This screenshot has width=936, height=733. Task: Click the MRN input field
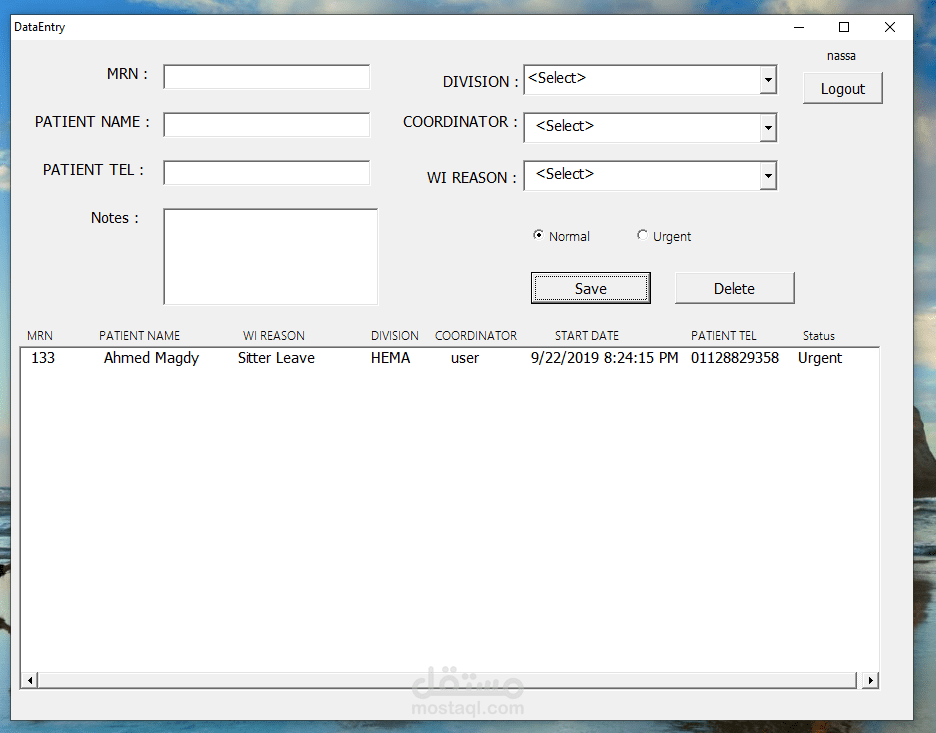266,77
